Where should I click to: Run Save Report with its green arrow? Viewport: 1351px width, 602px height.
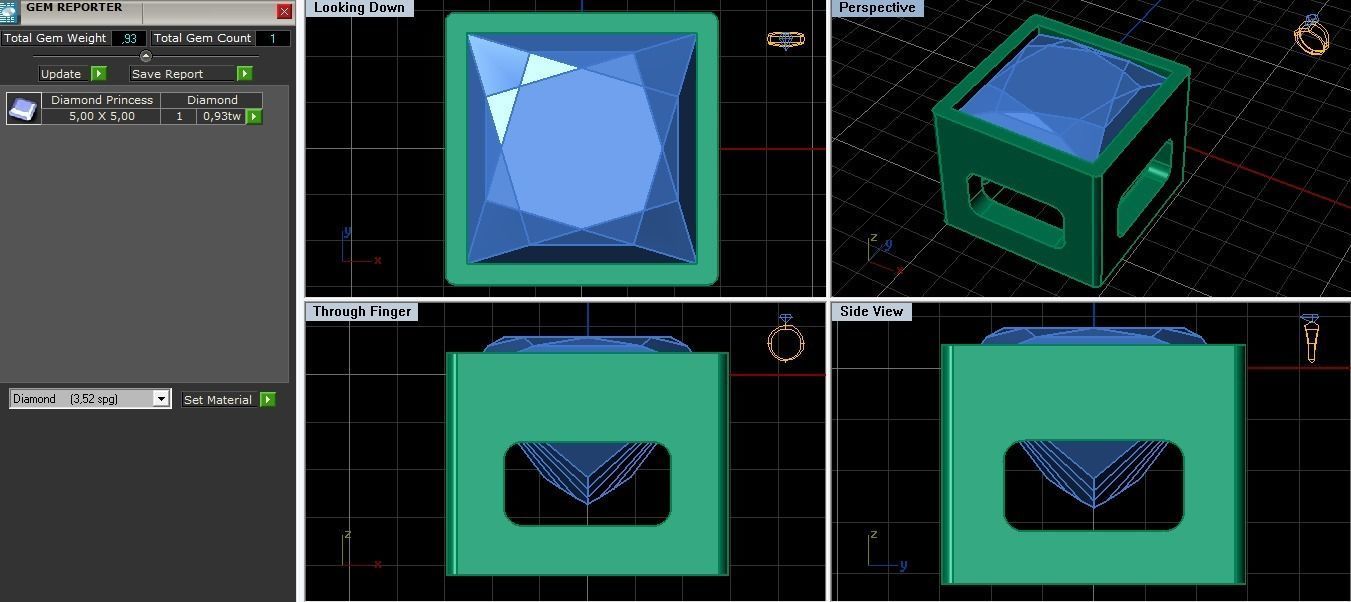click(x=245, y=74)
